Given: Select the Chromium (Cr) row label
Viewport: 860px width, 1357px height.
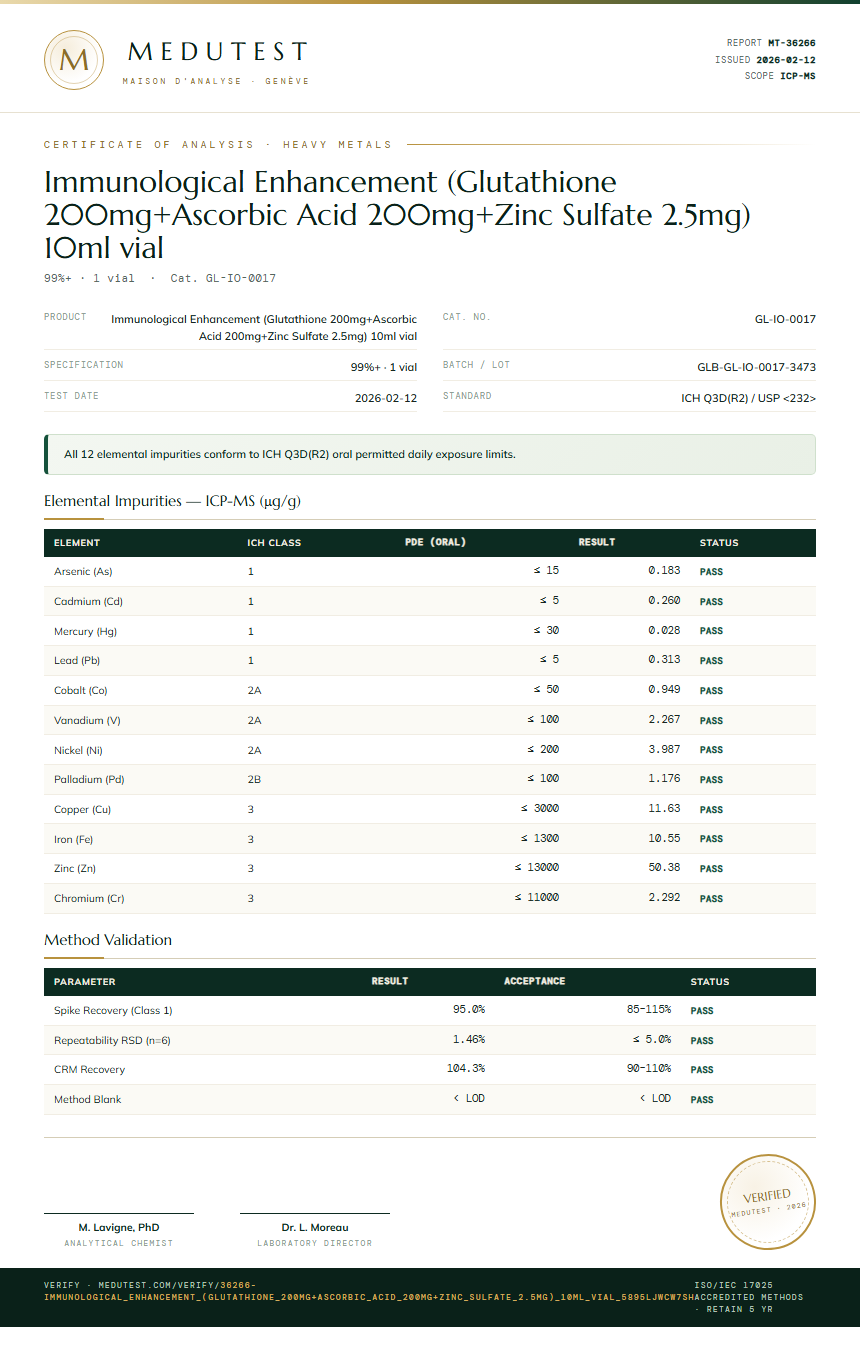Looking at the screenshot, I should (89, 898).
